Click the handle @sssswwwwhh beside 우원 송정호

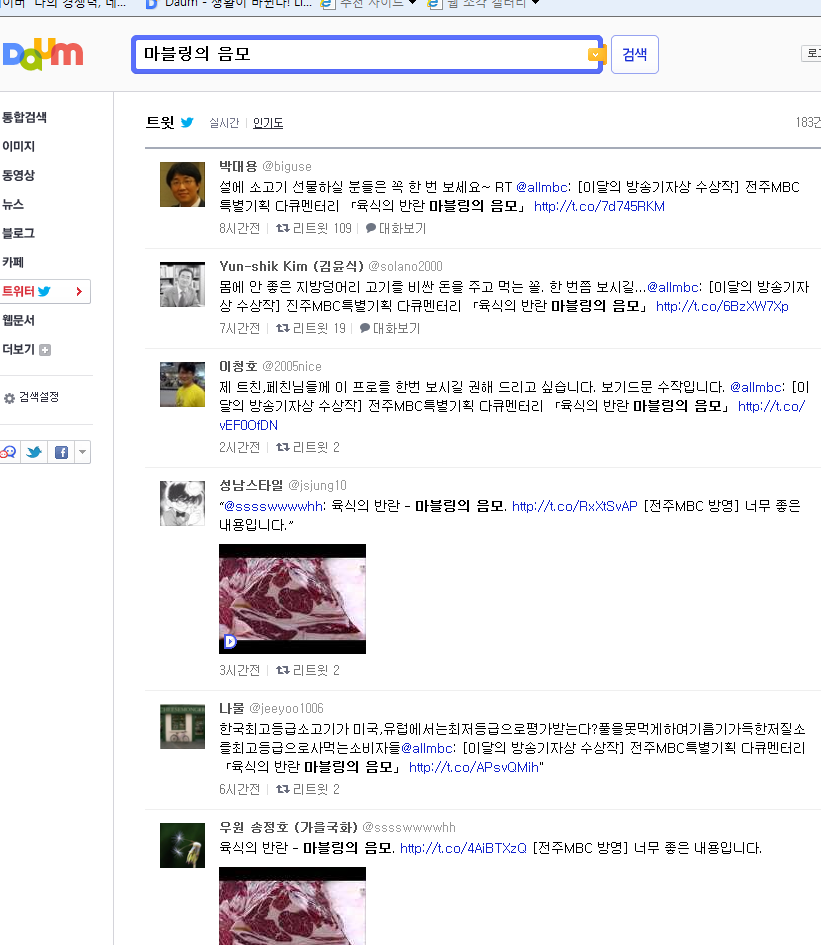tap(409, 827)
